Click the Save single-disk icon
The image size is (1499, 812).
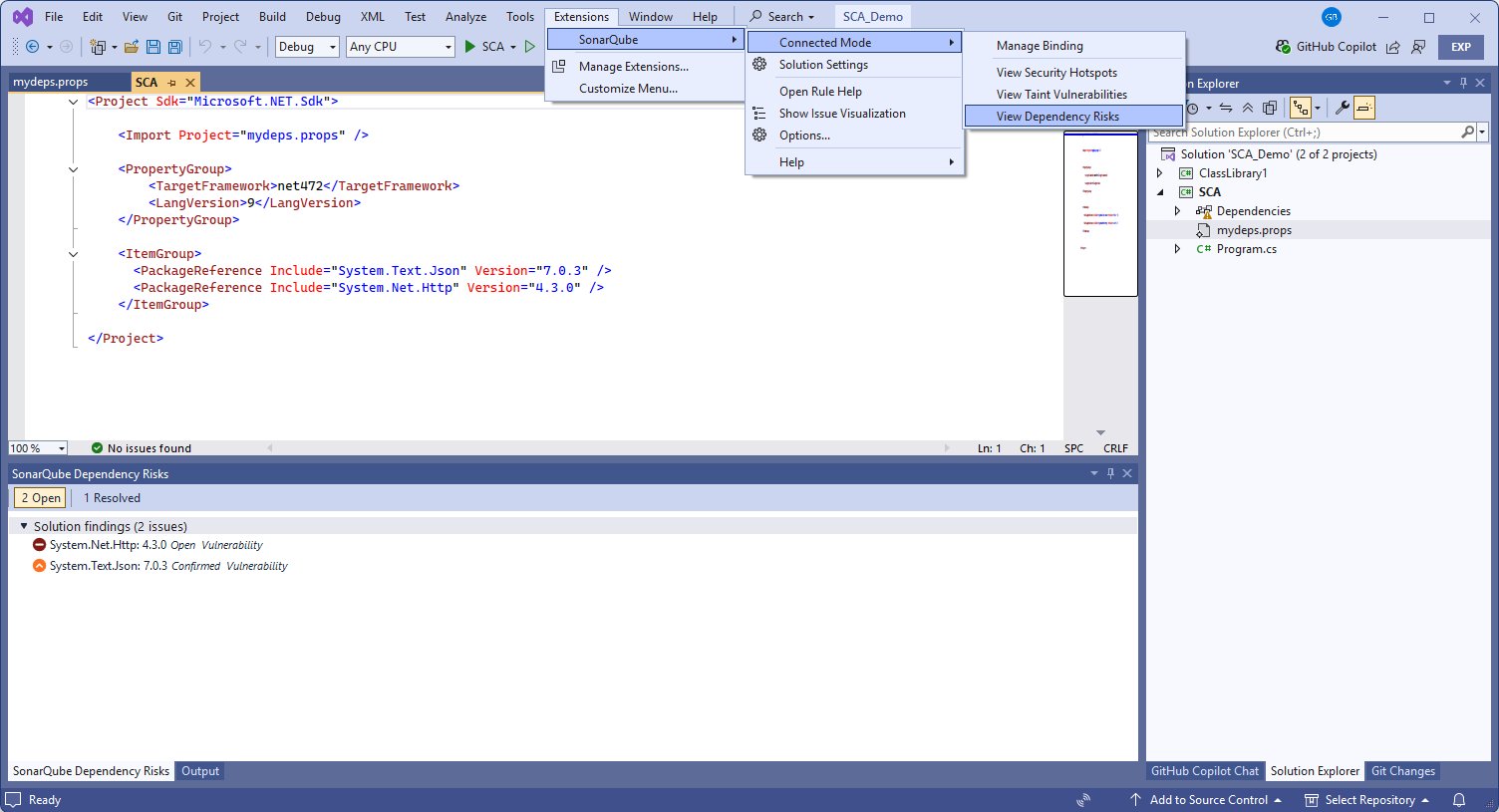point(153,47)
